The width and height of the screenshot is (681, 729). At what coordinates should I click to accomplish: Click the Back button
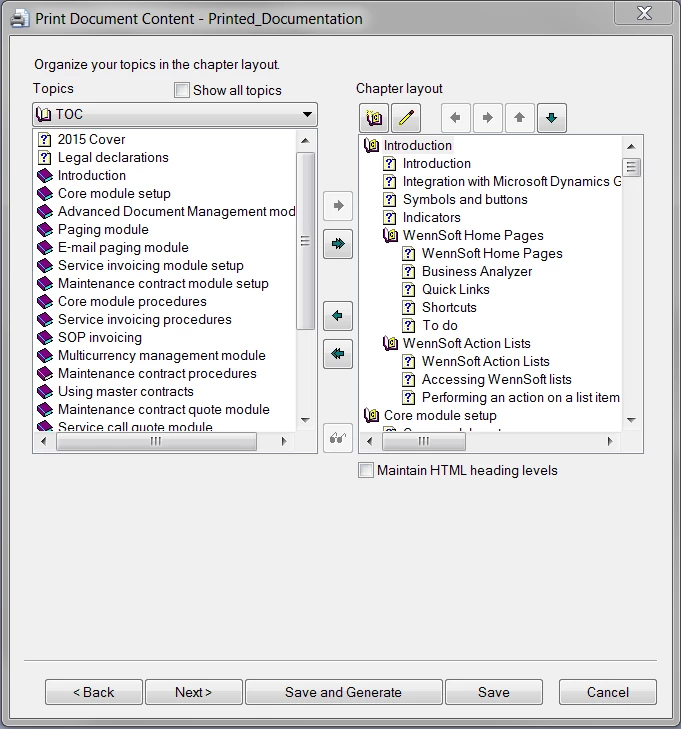tap(94, 692)
